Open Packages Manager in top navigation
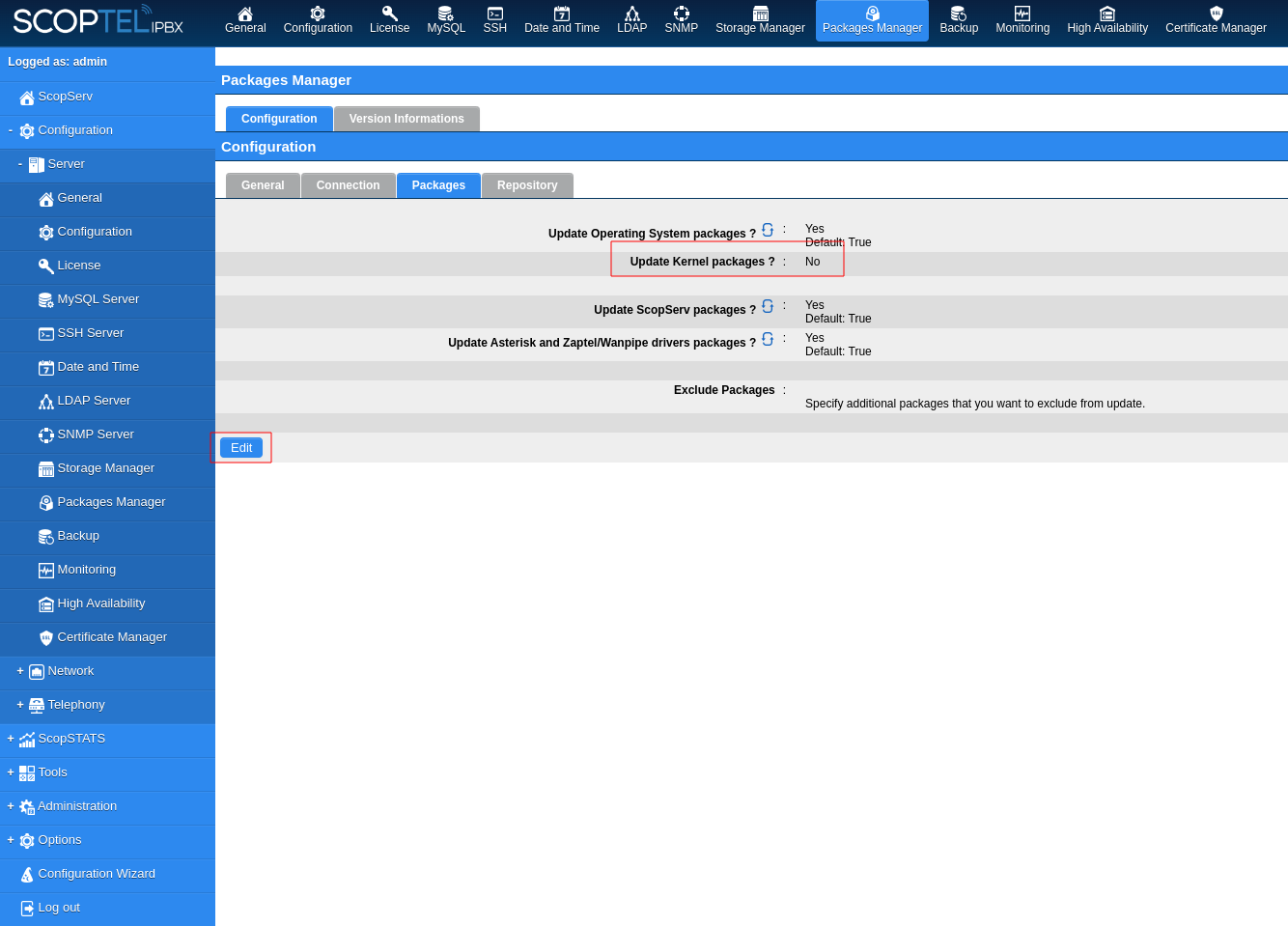Viewport: 1288px width, 926px height. pos(872,20)
